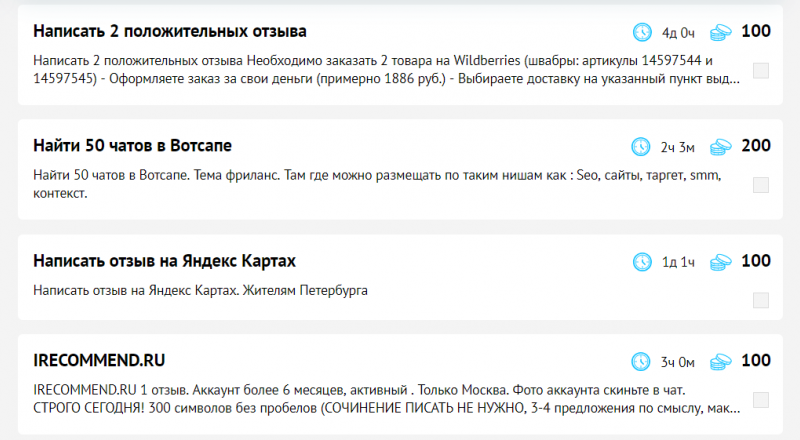Click the clock icon beside 4д 0ч
The width and height of the screenshot is (800, 440).
point(642,32)
